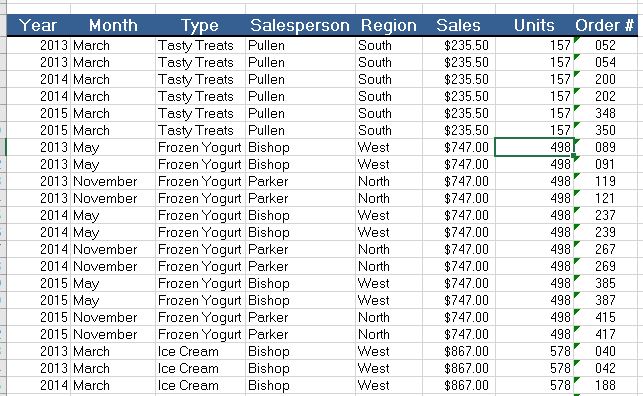Click the green error indicator on cell 200

[577, 73]
